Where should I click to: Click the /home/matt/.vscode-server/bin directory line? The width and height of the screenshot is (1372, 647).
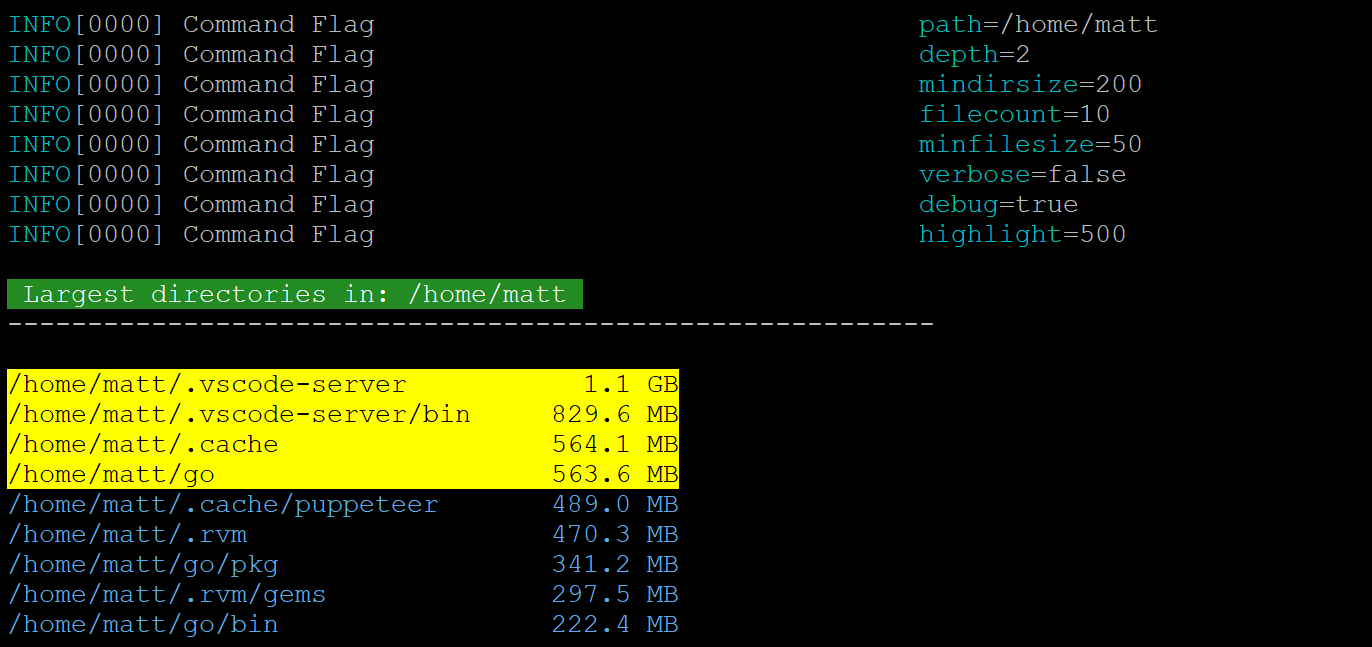[239, 414]
